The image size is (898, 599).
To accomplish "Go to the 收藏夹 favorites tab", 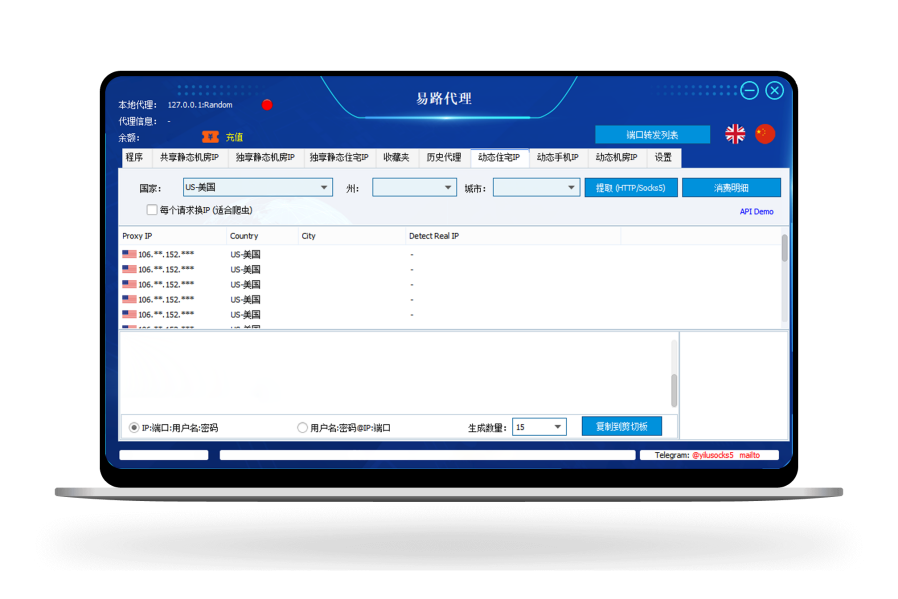I will pos(396,157).
